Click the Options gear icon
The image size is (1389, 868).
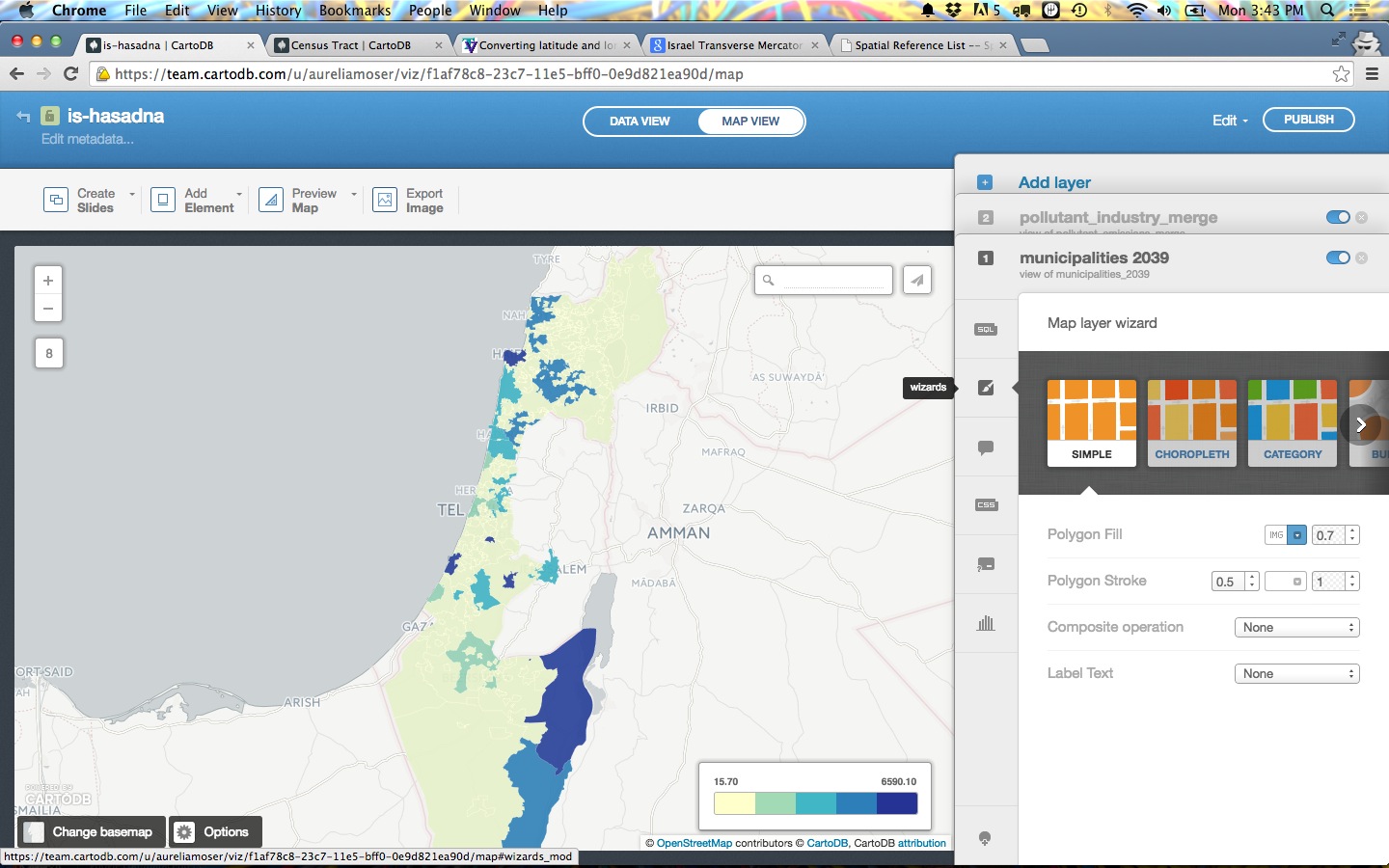[185, 831]
